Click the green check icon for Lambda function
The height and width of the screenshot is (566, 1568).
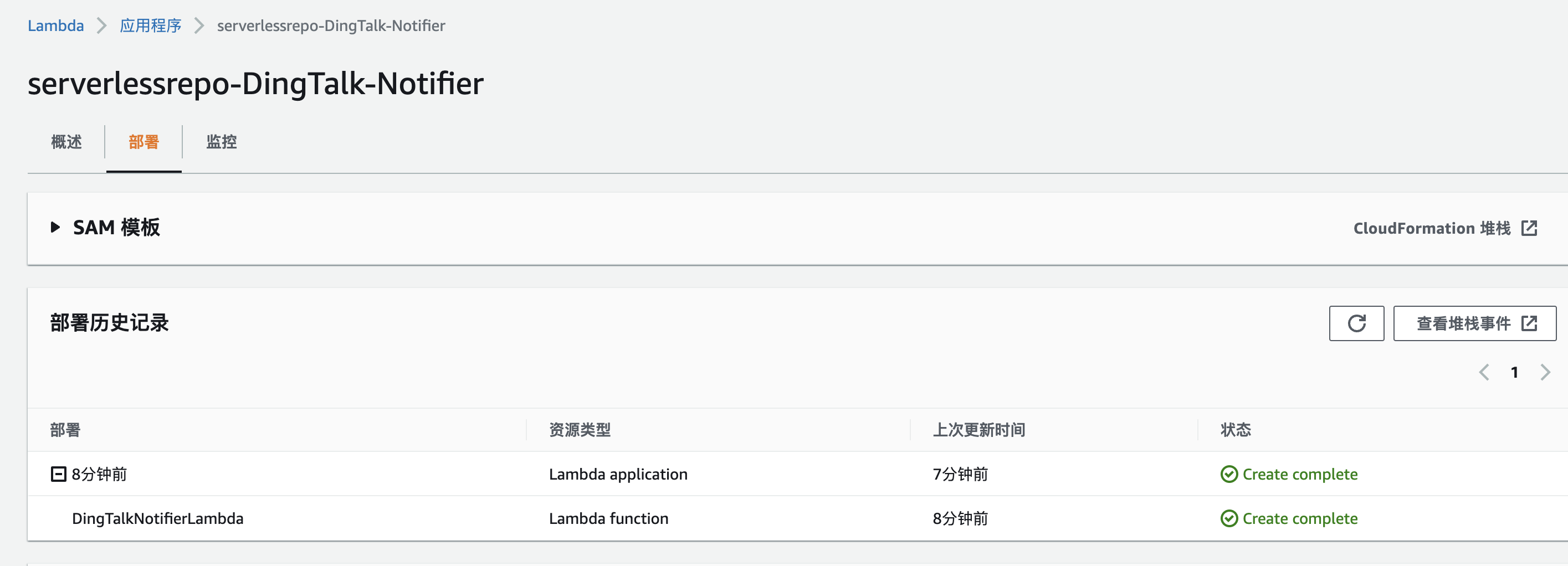point(1229,518)
